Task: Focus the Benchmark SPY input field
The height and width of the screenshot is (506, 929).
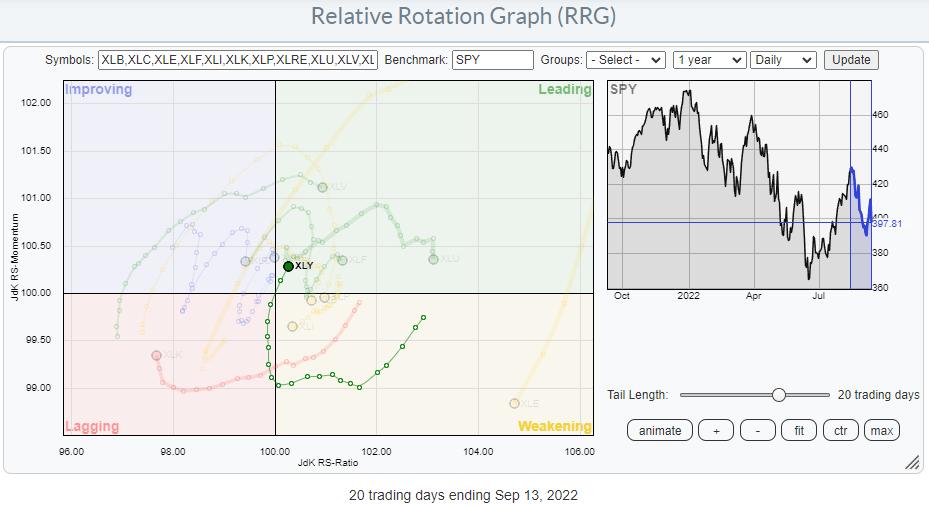Action: pos(492,60)
